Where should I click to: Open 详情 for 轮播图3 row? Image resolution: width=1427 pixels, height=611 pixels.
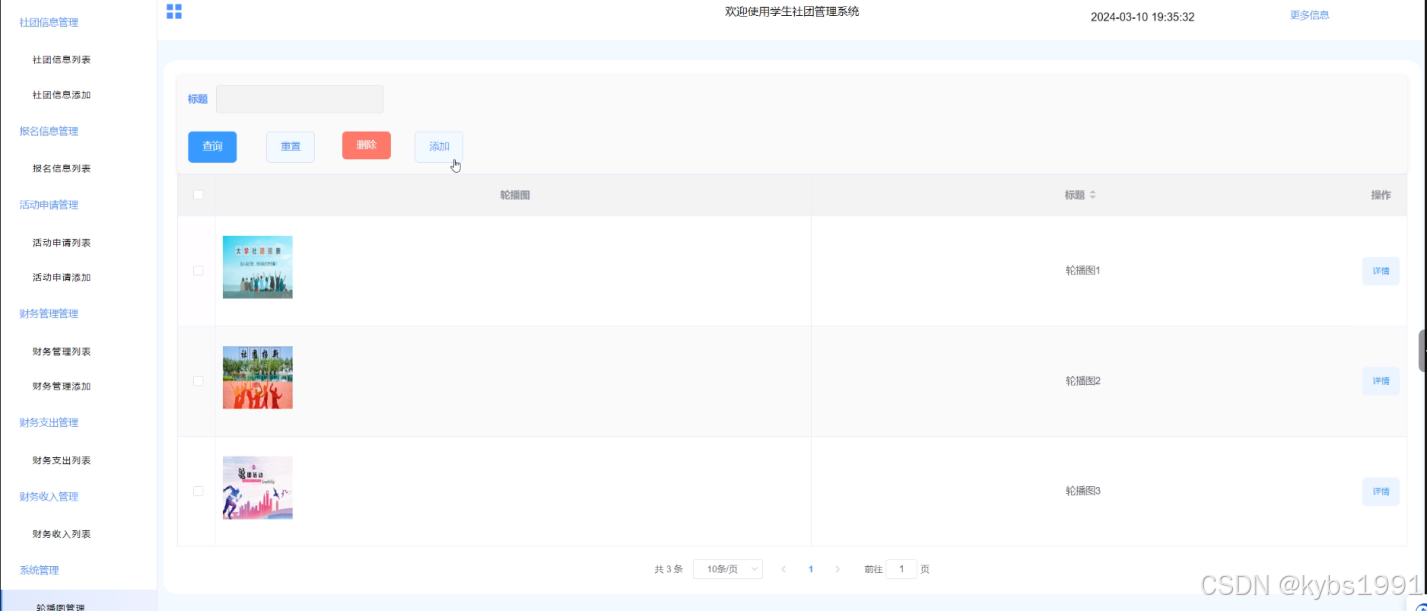[x=1380, y=491]
